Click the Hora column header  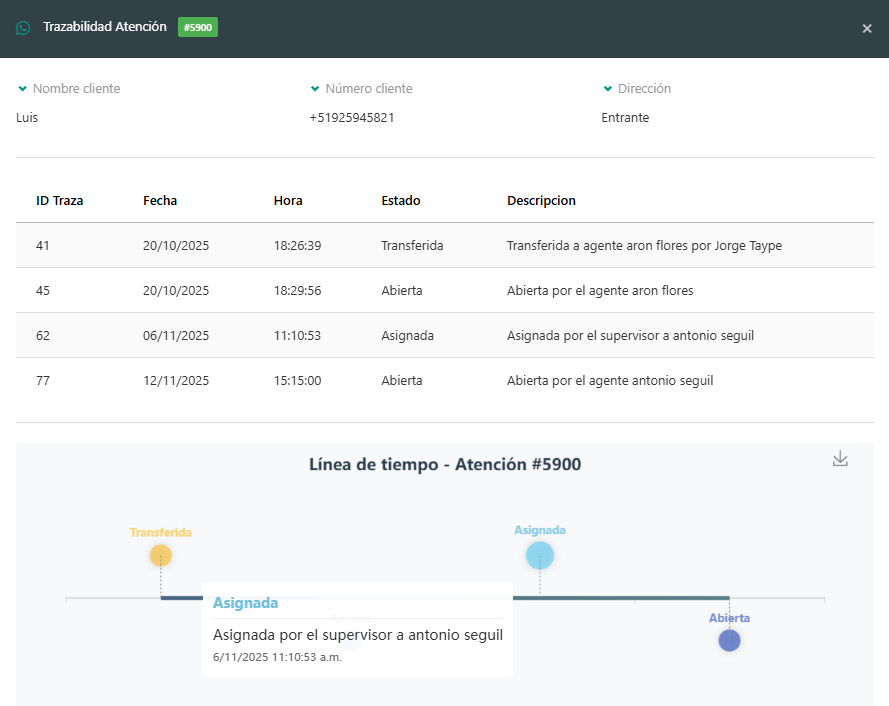(x=288, y=200)
